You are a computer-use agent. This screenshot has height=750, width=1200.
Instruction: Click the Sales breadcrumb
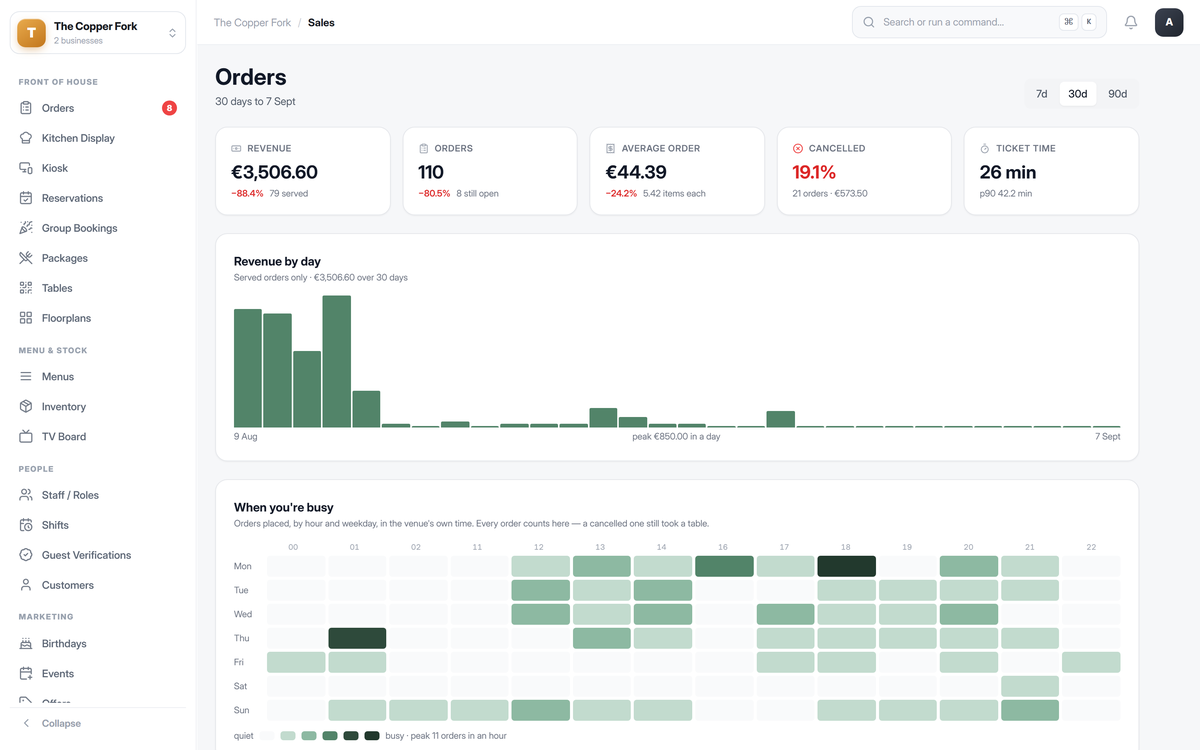tap(321, 22)
